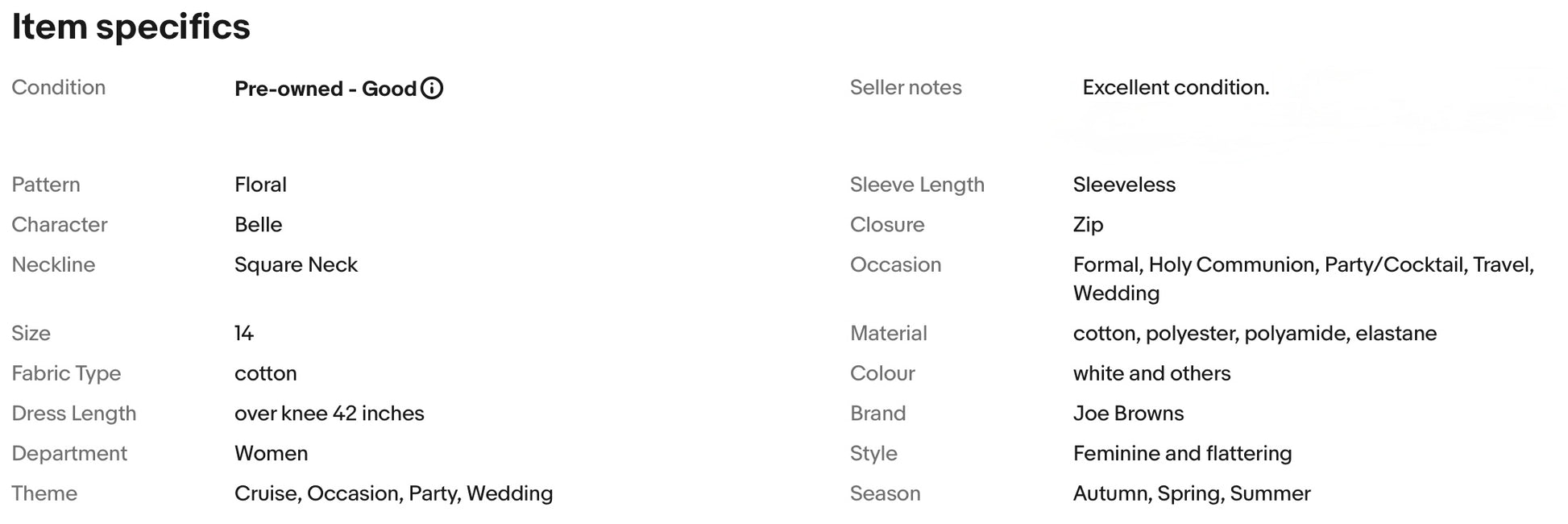Viewport: 1568px width, 524px height.
Task: Click the cotton, polyester, polyamide, elastane material text
Action: click(x=1254, y=333)
